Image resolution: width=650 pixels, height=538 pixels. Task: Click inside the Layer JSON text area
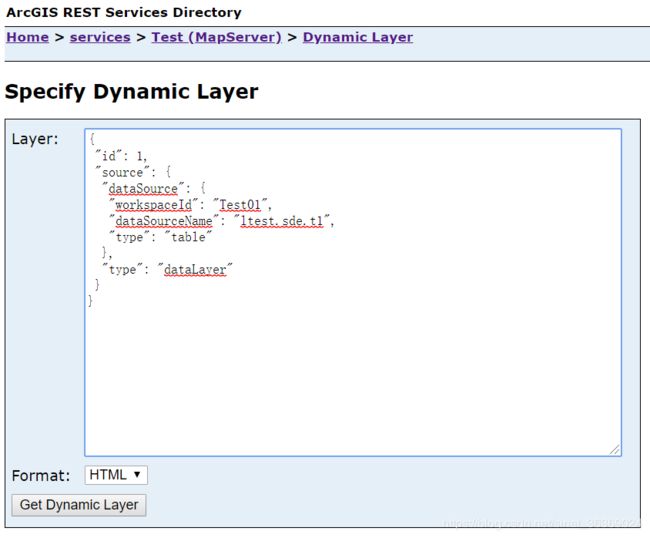click(353, 293)
